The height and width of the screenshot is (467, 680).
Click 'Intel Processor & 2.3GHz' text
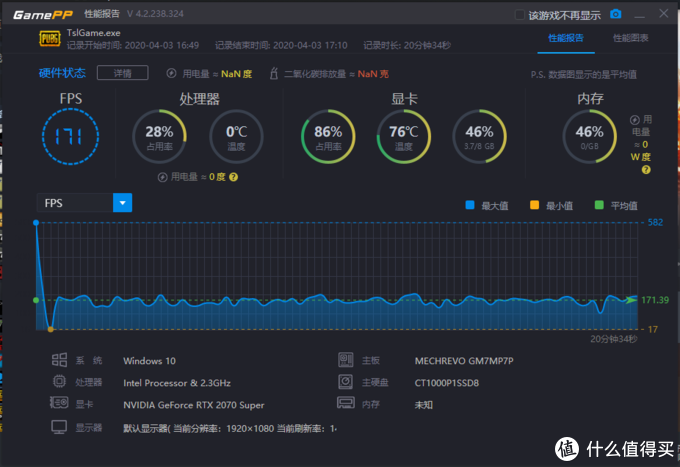tap(177, 383)
